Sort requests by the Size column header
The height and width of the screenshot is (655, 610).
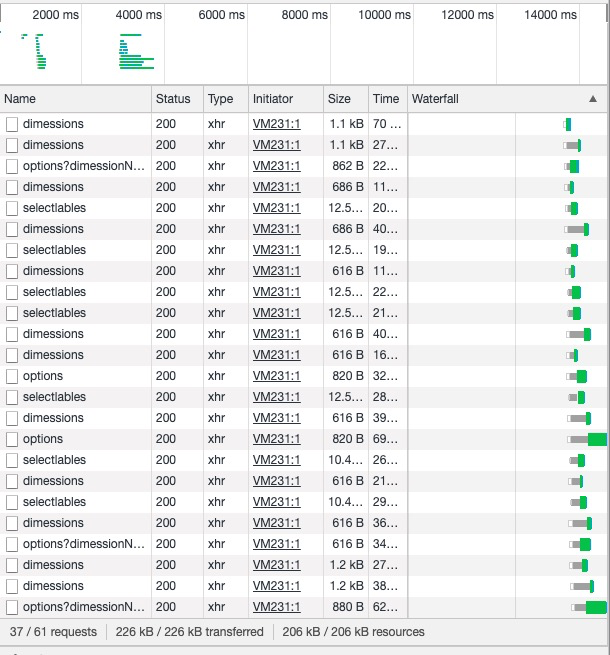point(340,99)
